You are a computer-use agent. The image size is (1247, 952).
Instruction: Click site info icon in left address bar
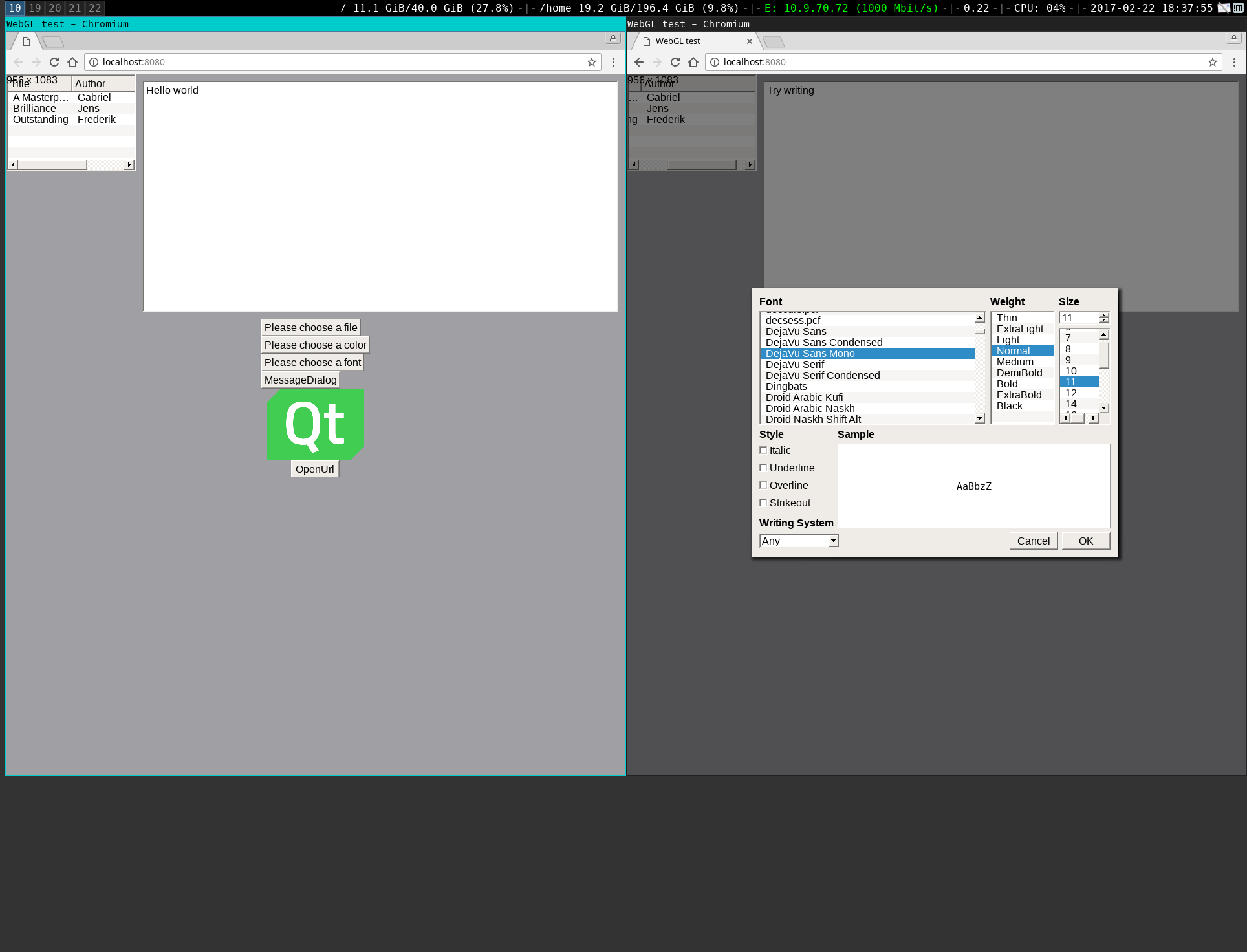pos(94,62)
